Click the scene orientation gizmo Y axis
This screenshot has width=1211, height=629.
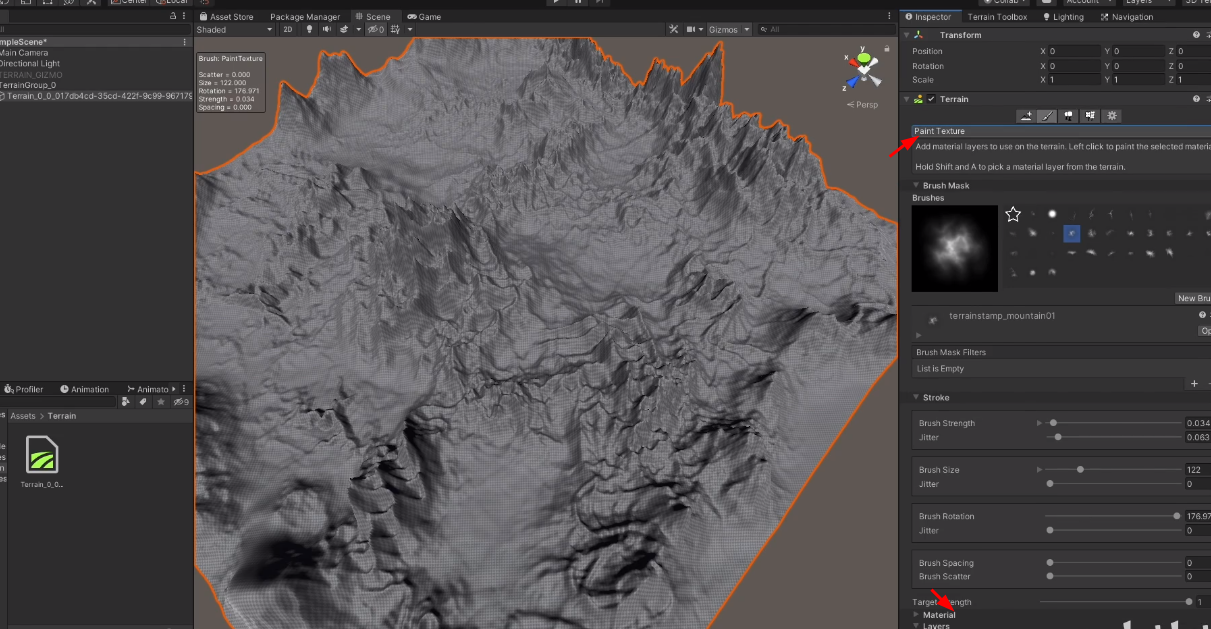(x=863, y=57)
